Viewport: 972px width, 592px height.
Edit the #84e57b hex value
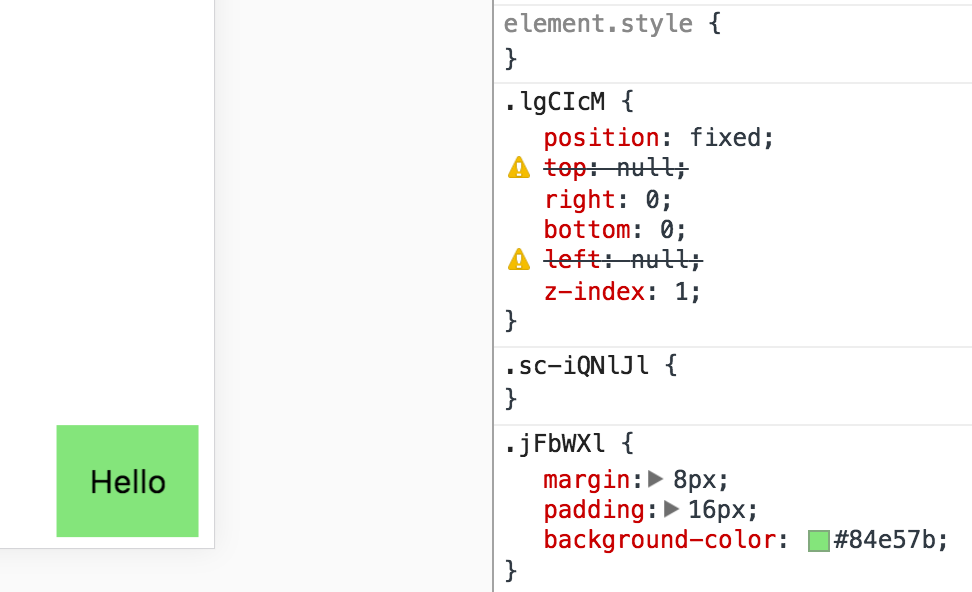[885, 540]
